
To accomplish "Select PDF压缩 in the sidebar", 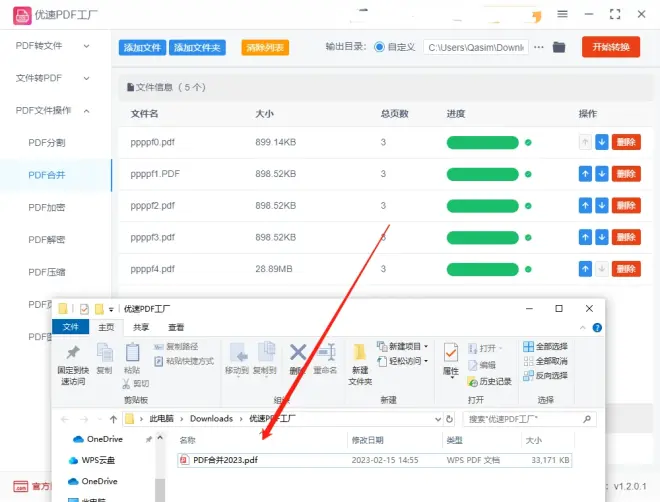I will (47, 272).
